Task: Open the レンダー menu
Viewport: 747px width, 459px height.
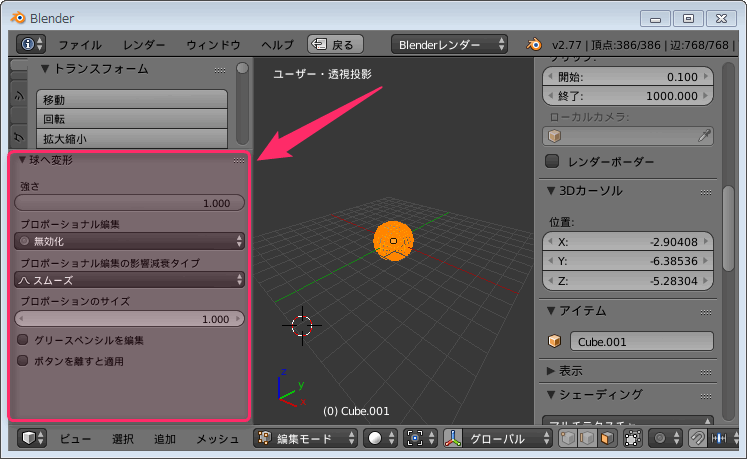Action: (144, 45)
